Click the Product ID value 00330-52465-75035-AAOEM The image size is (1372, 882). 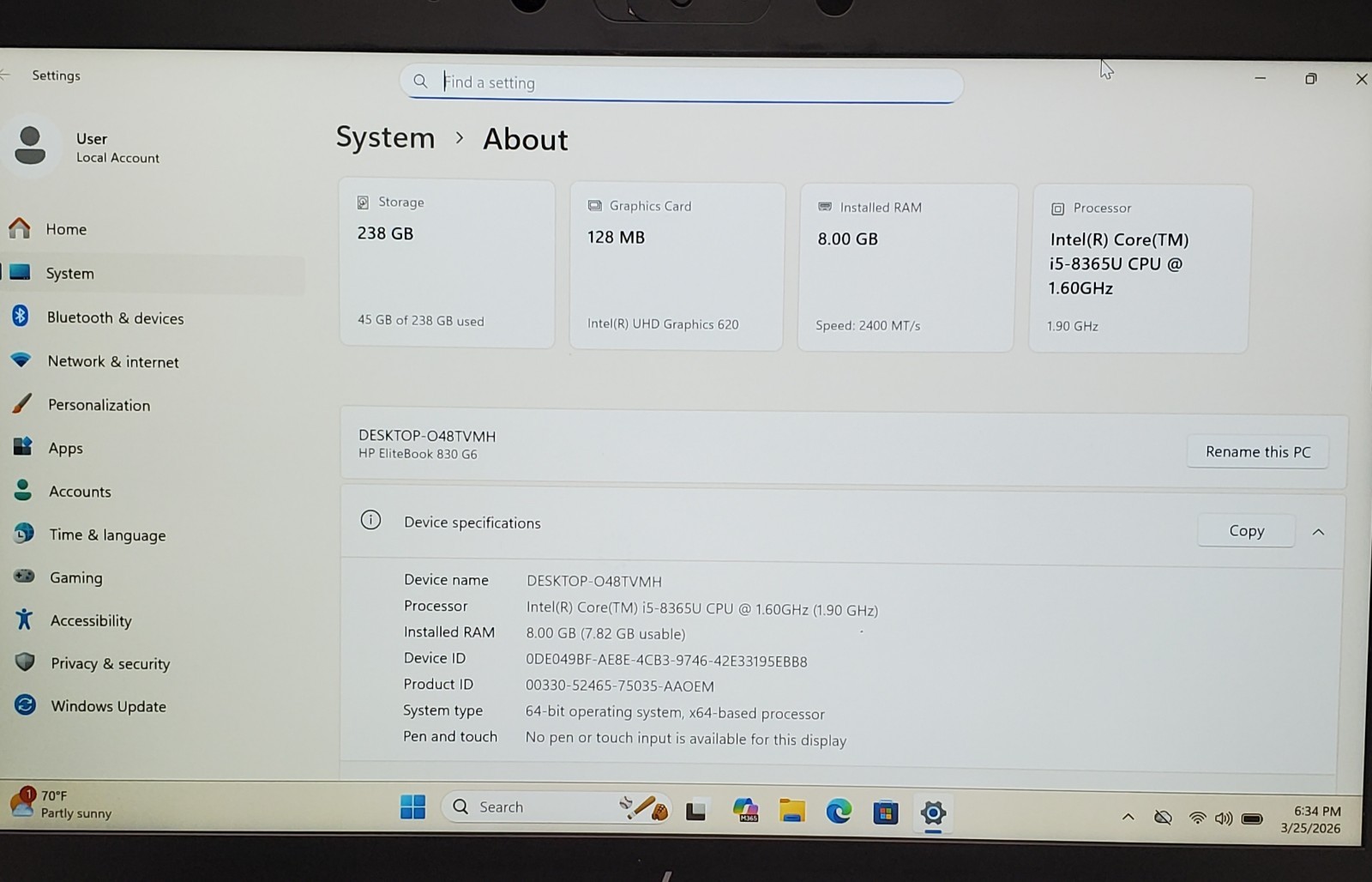click(x=620, y=686)
